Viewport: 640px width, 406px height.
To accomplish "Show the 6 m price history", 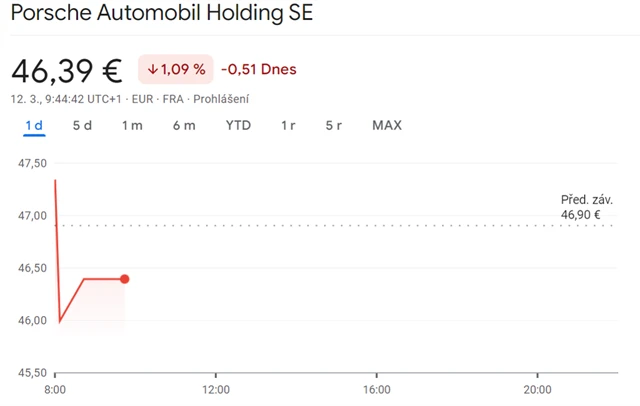I will pos(184,126).
